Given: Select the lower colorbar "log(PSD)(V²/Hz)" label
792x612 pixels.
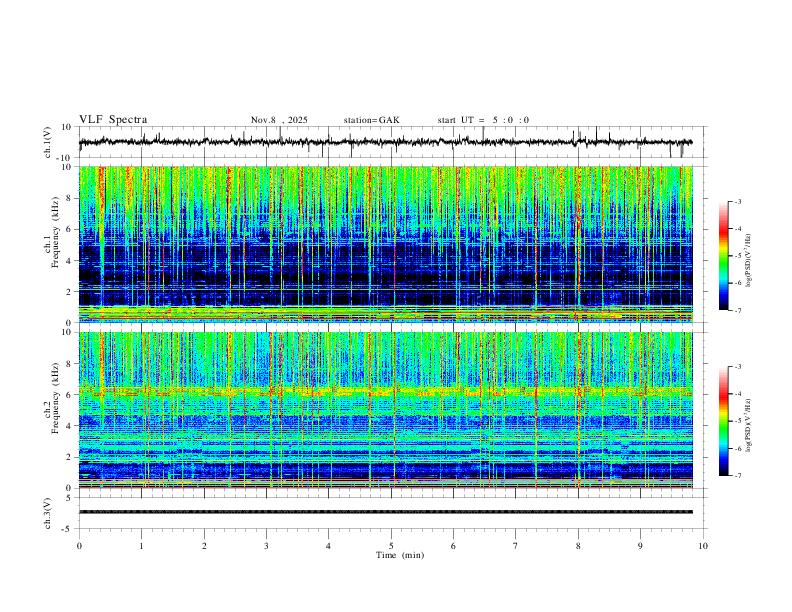Looking at the screenshot, I should [748, 425].
